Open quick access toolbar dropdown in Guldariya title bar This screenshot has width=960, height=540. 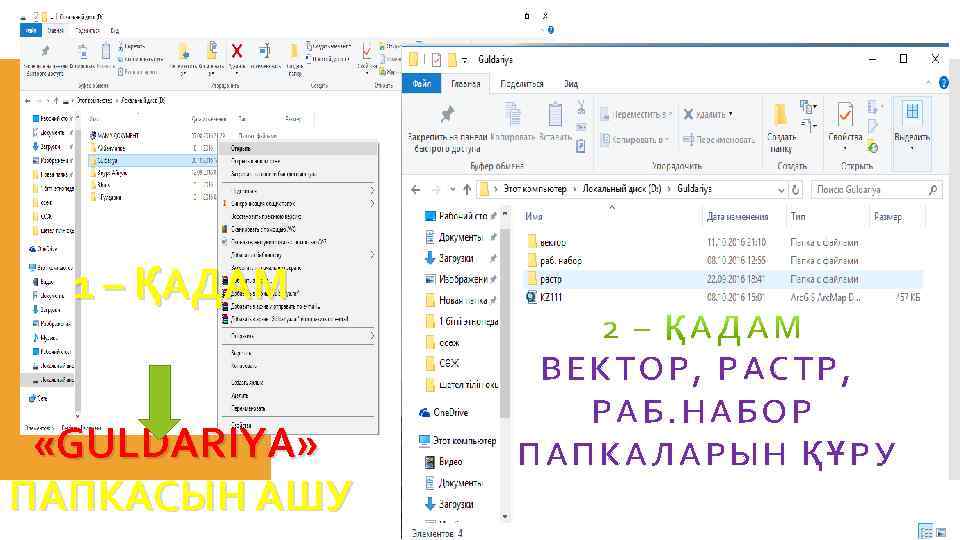pyautogui.click(x=466, y=60)
